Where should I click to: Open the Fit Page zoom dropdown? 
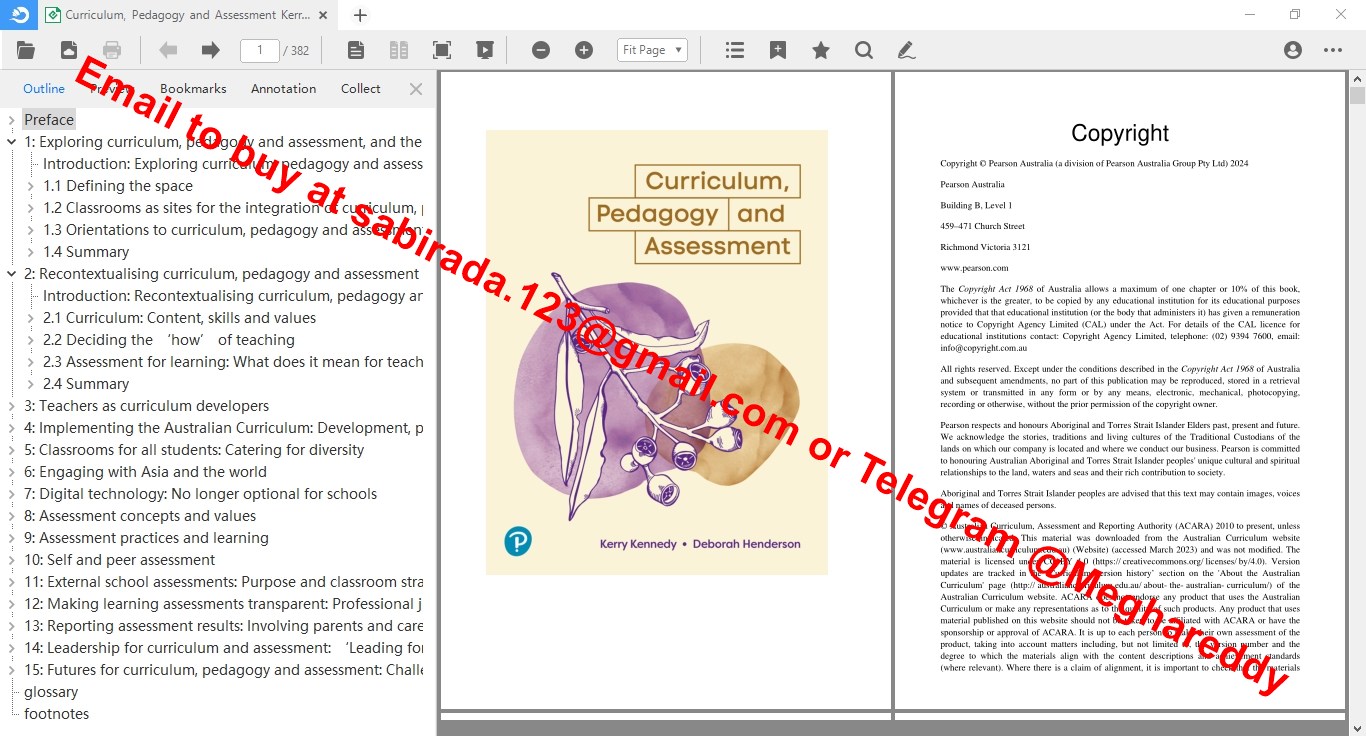coord(652,50)
